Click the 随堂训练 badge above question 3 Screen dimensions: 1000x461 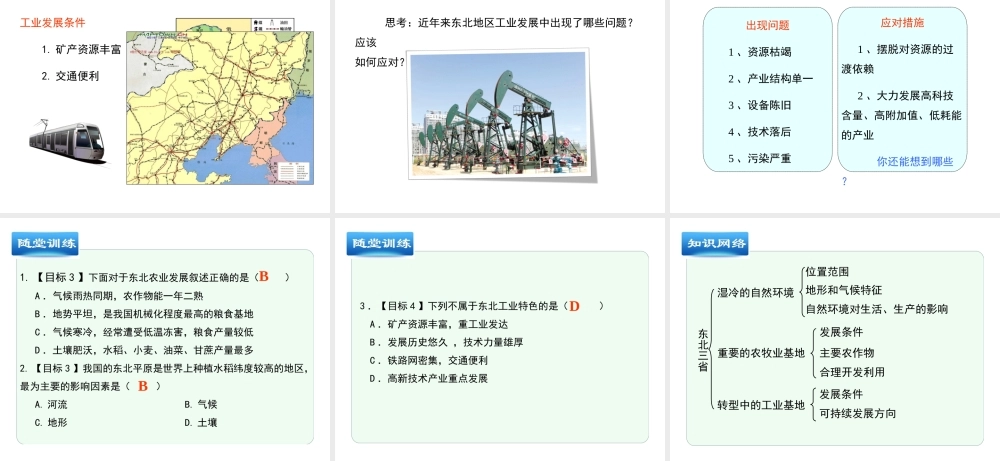coord(381,243)
